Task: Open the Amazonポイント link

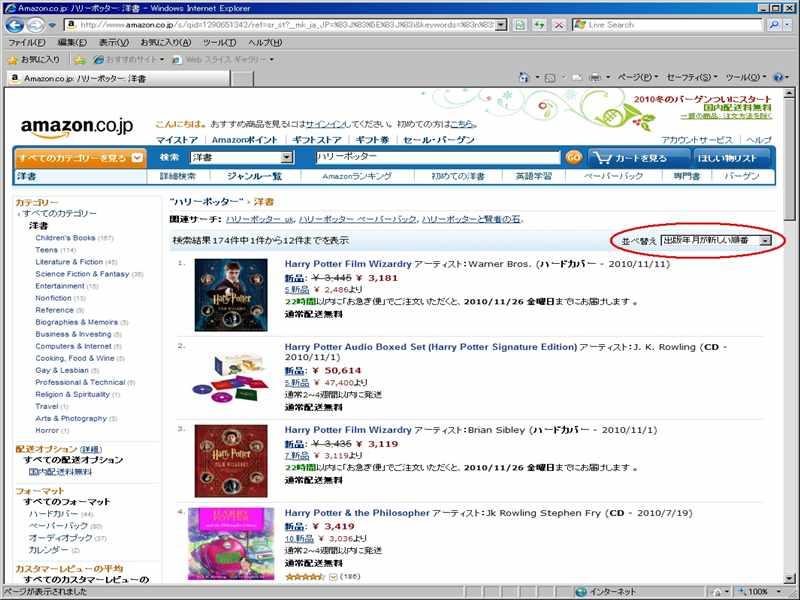Action: point(244,140)
